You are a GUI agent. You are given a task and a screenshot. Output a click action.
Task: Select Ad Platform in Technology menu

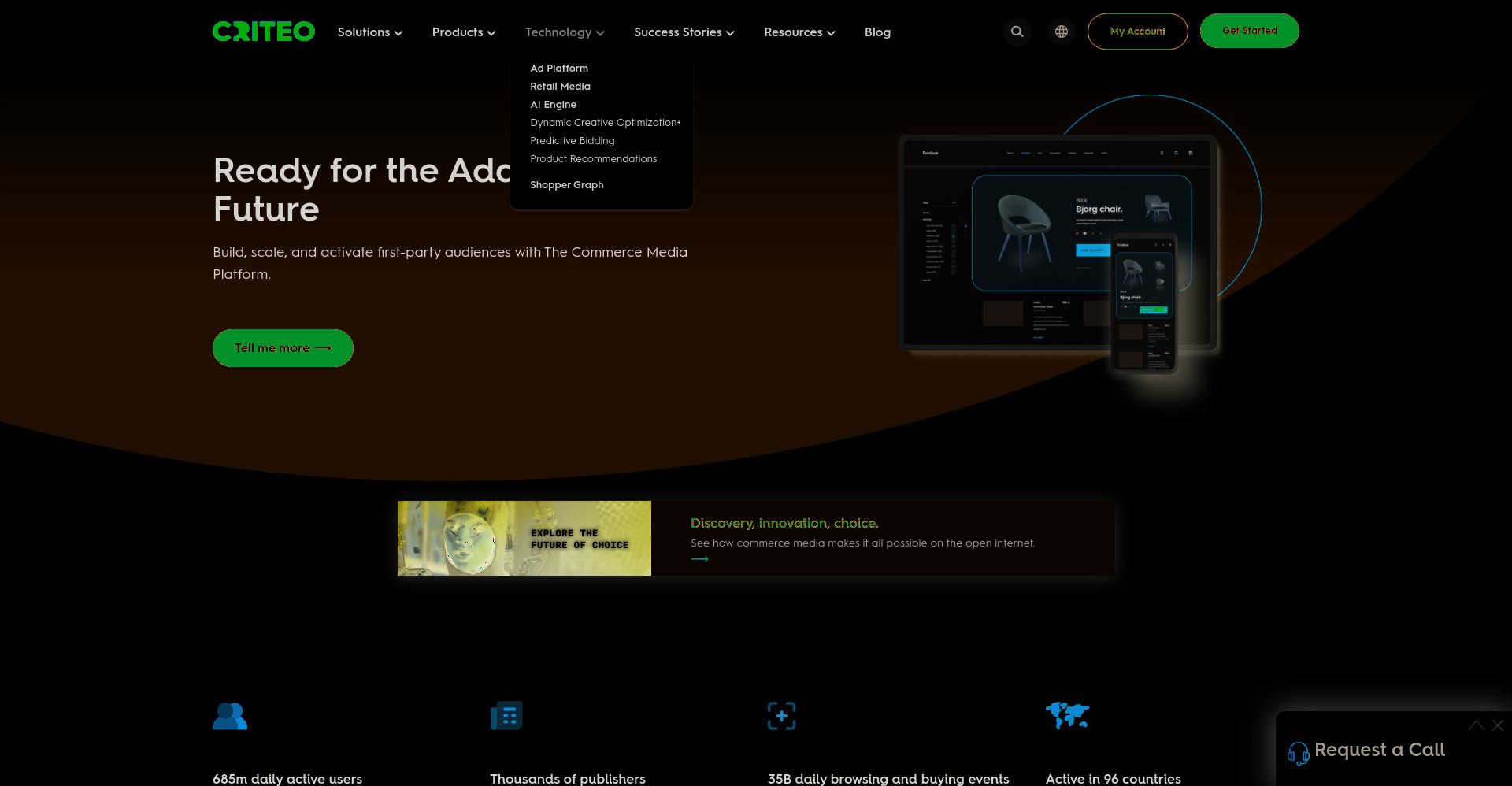pos(559,69)
